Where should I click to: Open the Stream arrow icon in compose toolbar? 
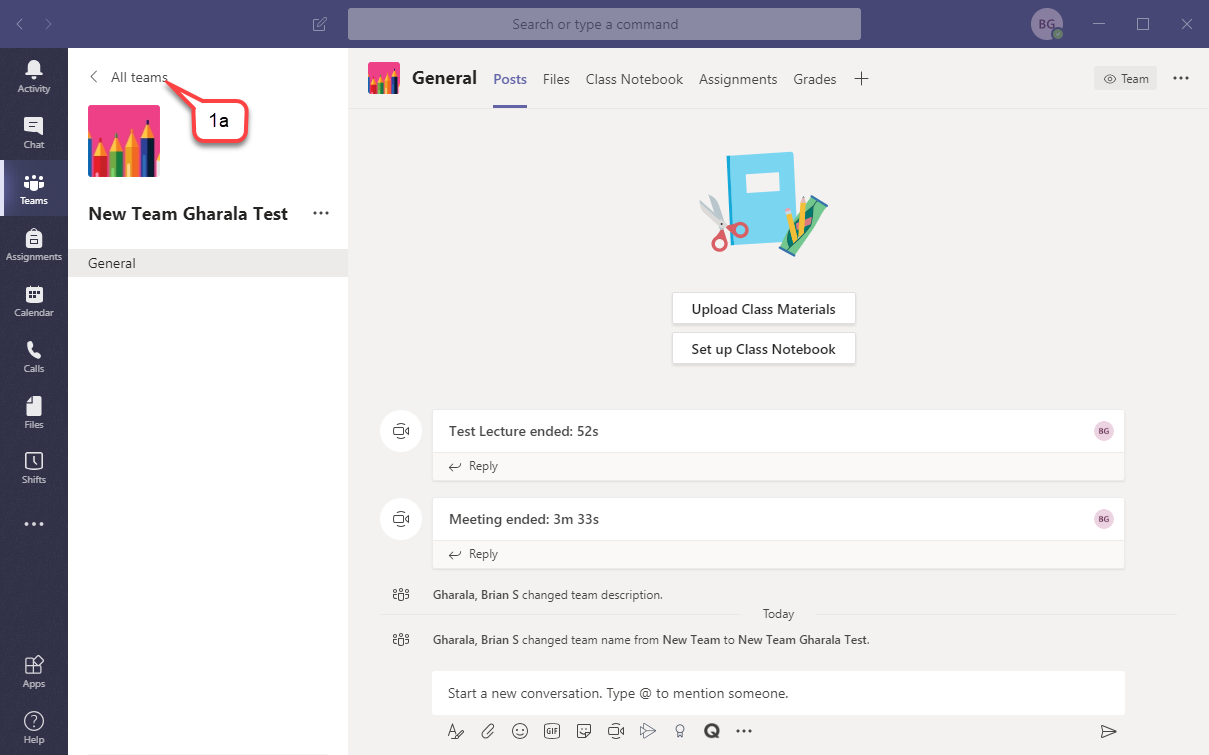648,731
